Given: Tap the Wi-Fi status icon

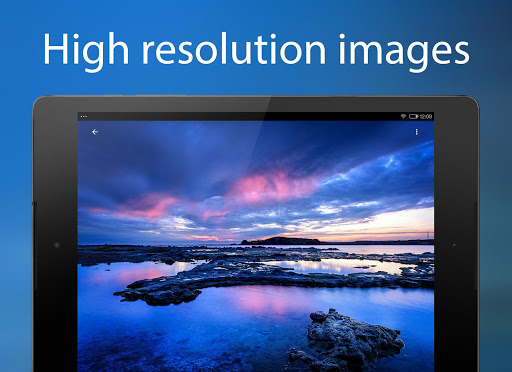Looking at the screenshot, I should point(403,116).
